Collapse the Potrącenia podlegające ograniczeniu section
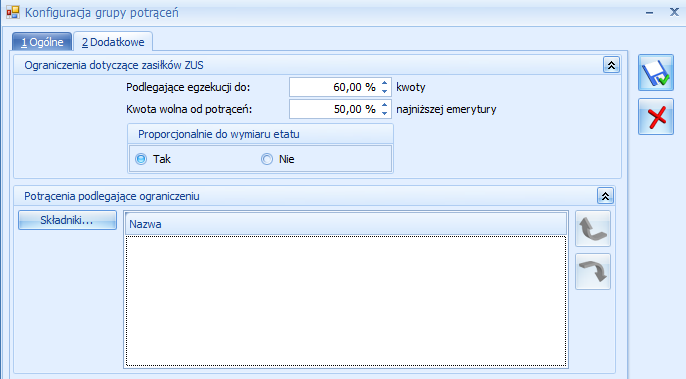 [x=605, y=196]
